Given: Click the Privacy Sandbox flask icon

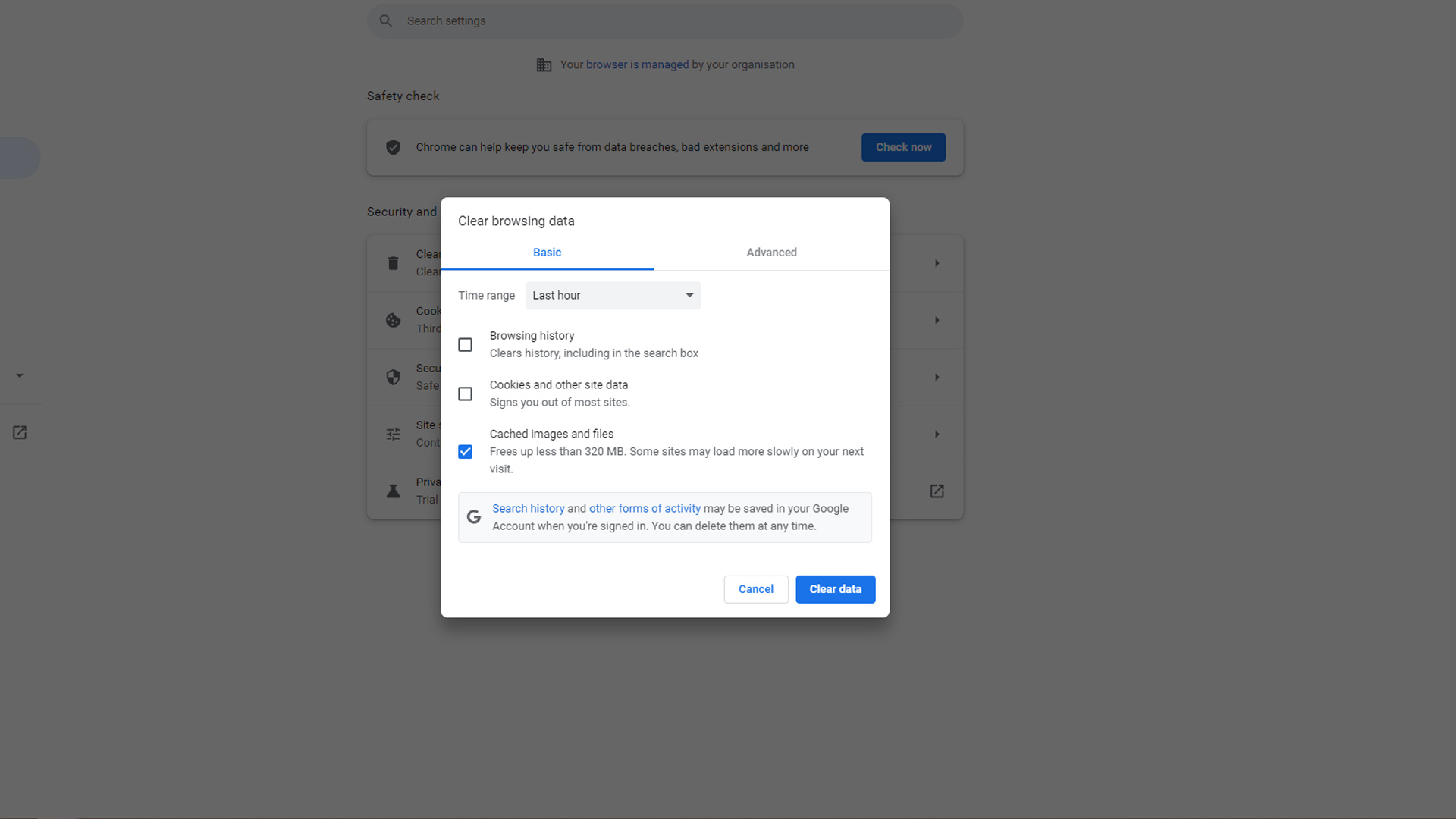Looking at the screenshot, I should pos(393,491).
